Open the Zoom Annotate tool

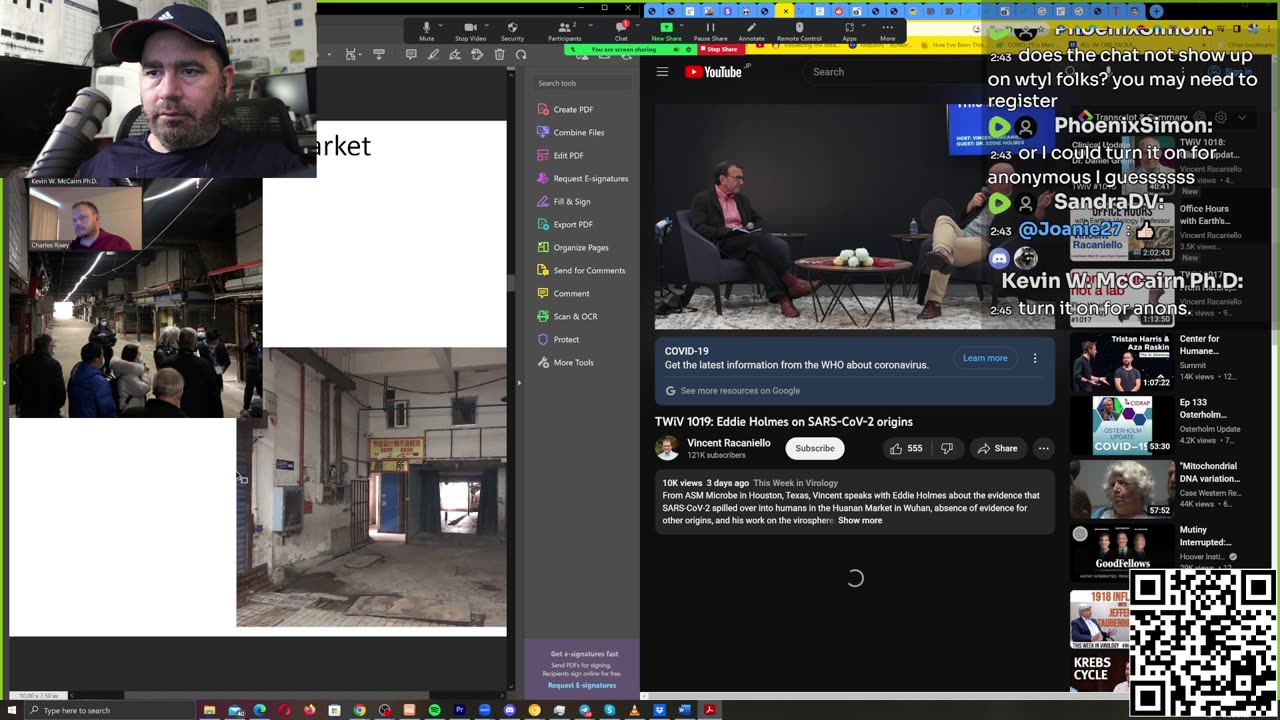751,31
